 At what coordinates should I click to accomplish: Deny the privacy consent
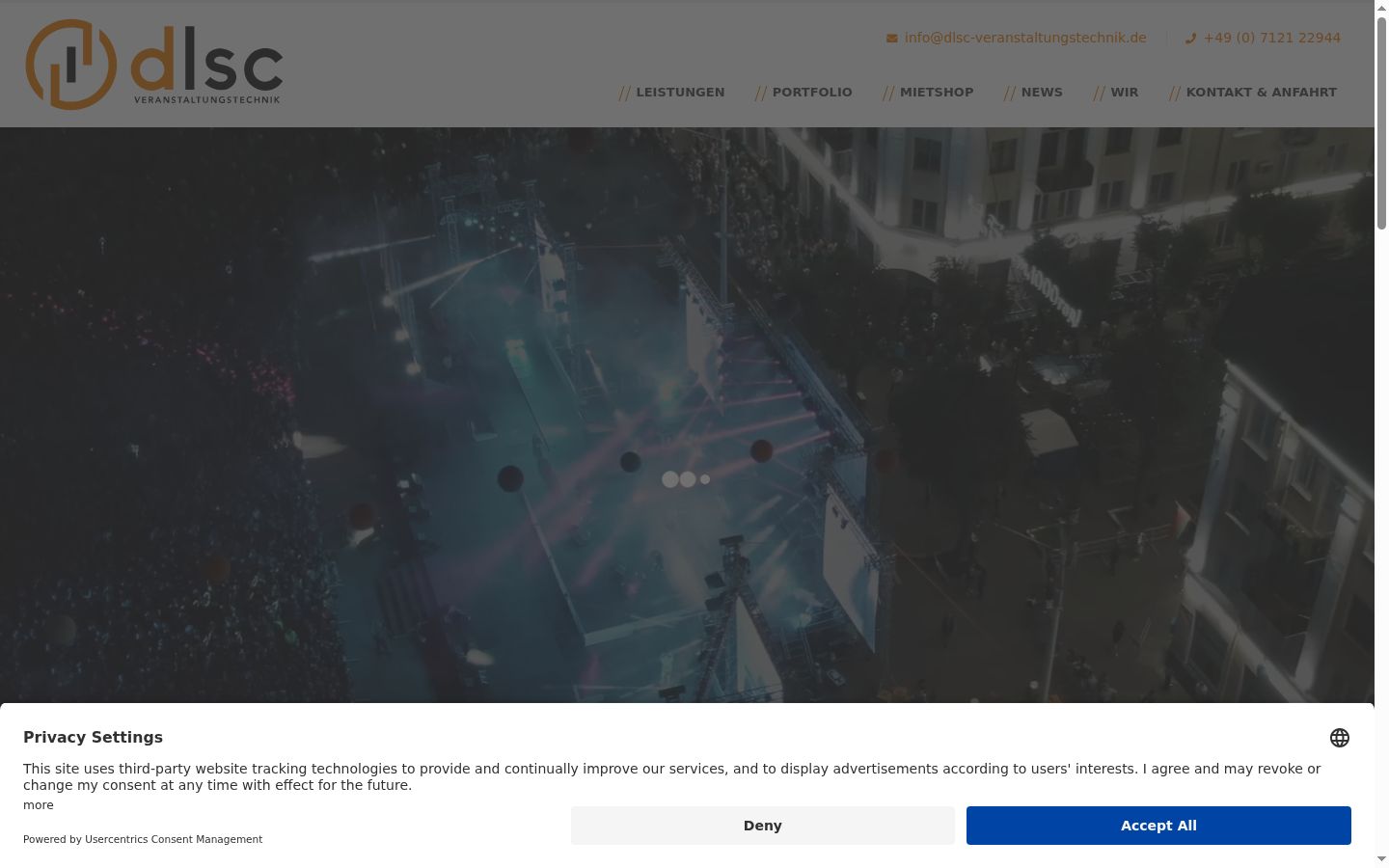tap(762, 826)
